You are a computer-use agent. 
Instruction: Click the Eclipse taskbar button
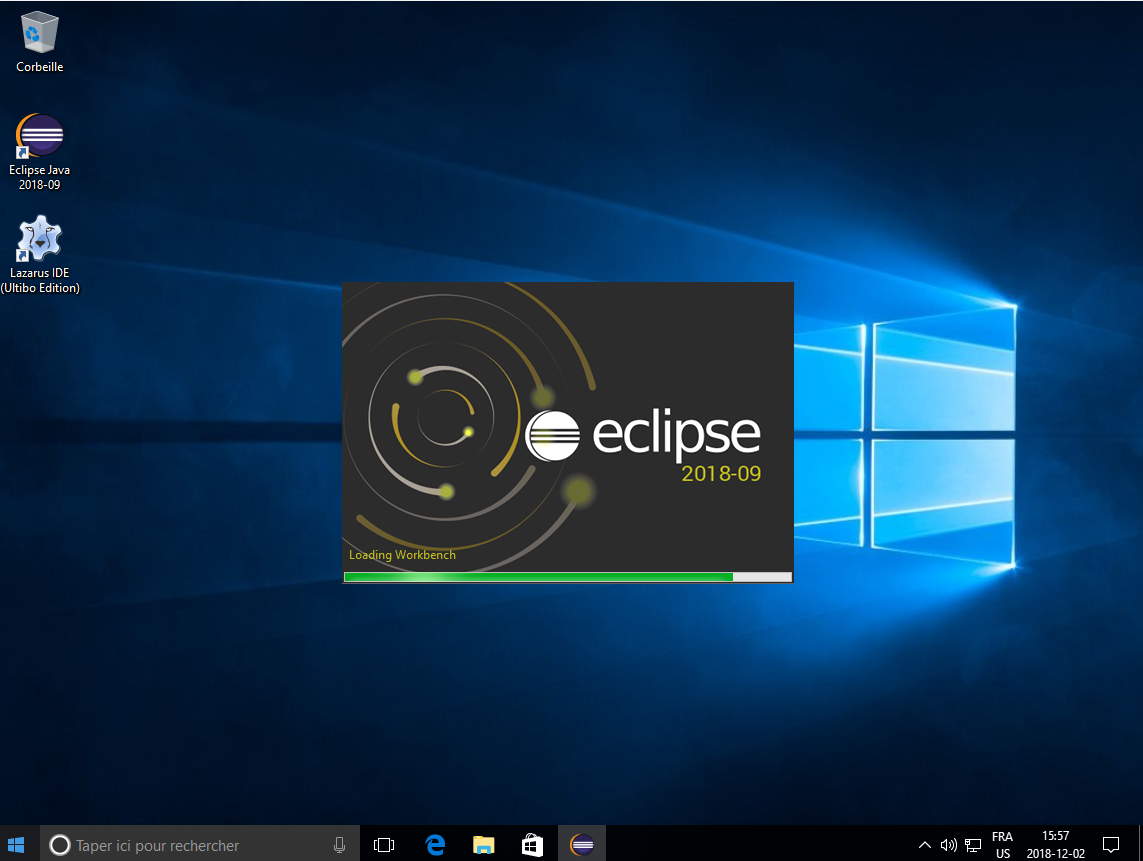pyautogui.click(x=582, y=845)
